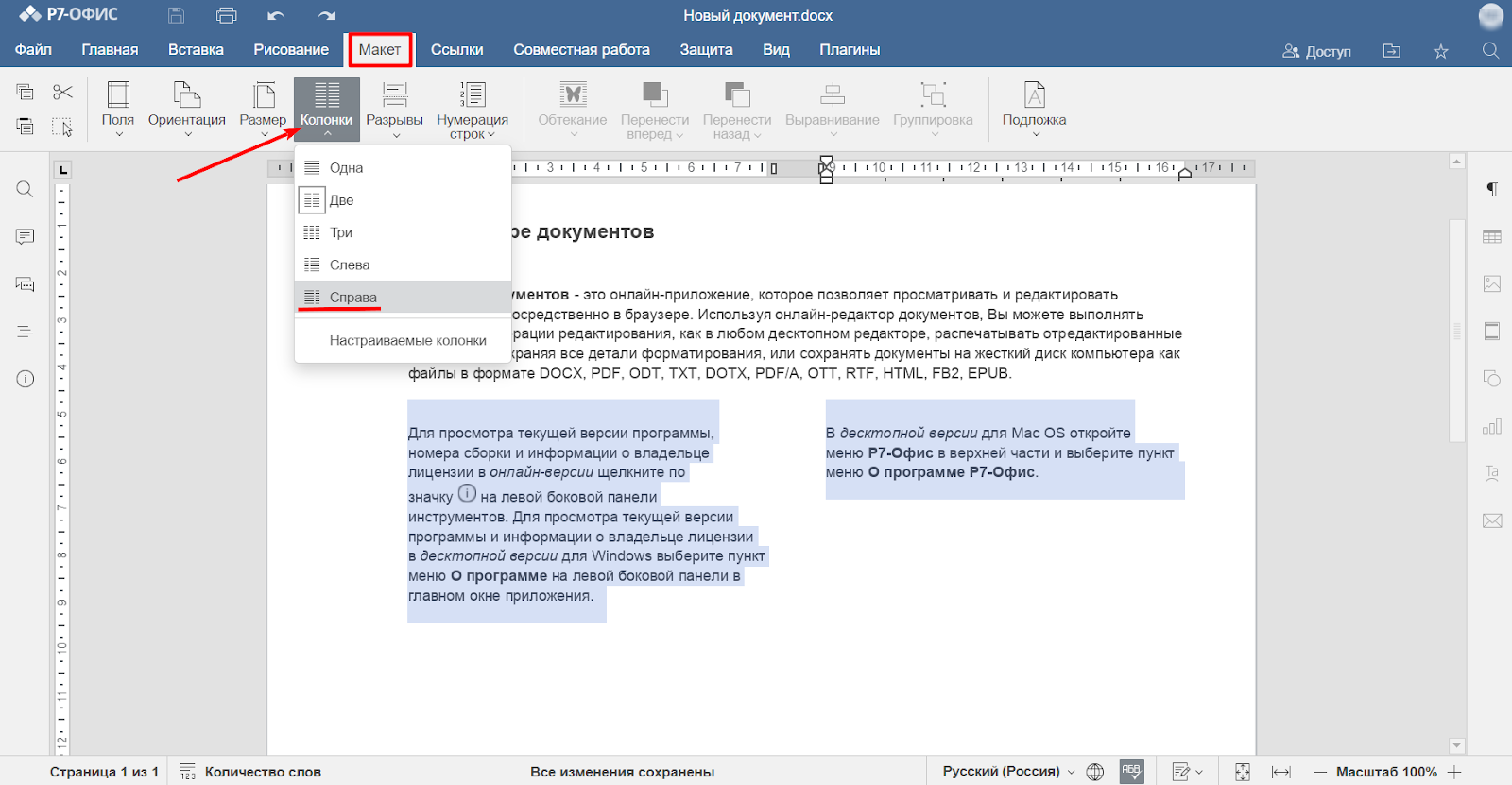Screen dimensions: 1512x785
Task: Open table settings in right sidebar
Action: pos(1492,236)
